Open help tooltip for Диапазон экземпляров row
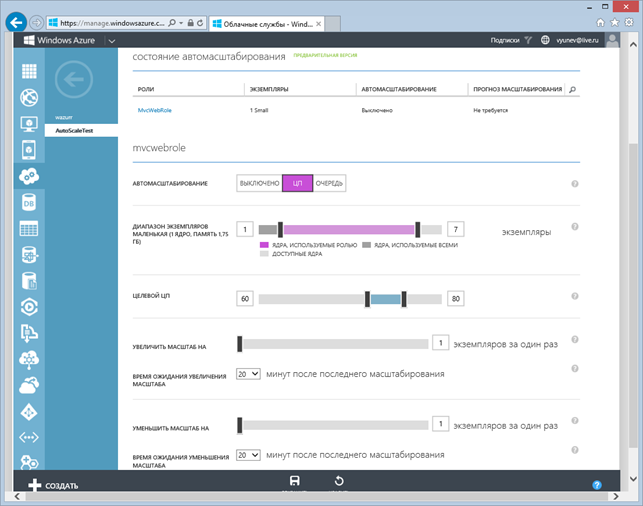 [x=575, y=227]
